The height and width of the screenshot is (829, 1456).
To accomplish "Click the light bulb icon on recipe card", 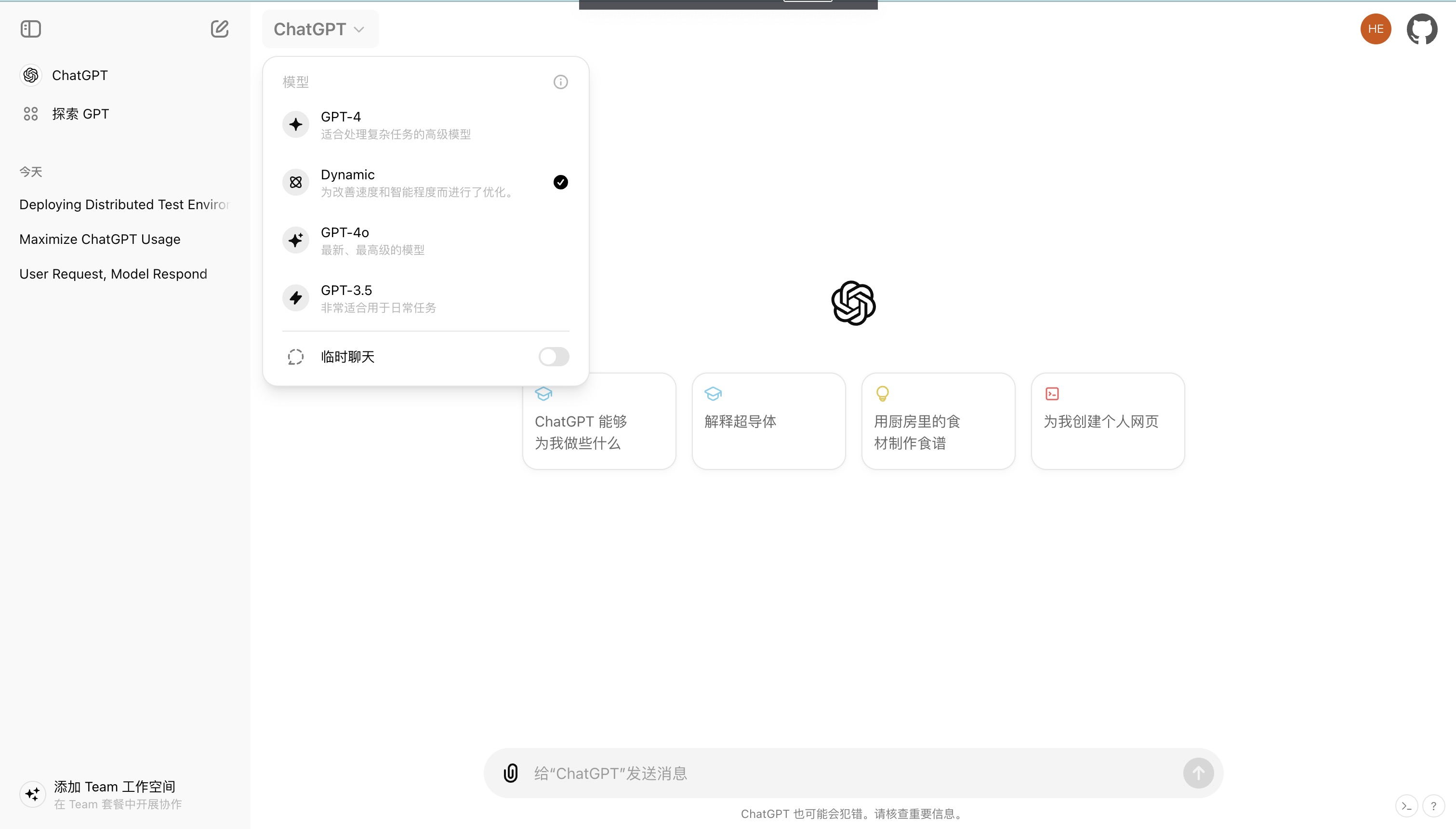I will pos(883,393).
